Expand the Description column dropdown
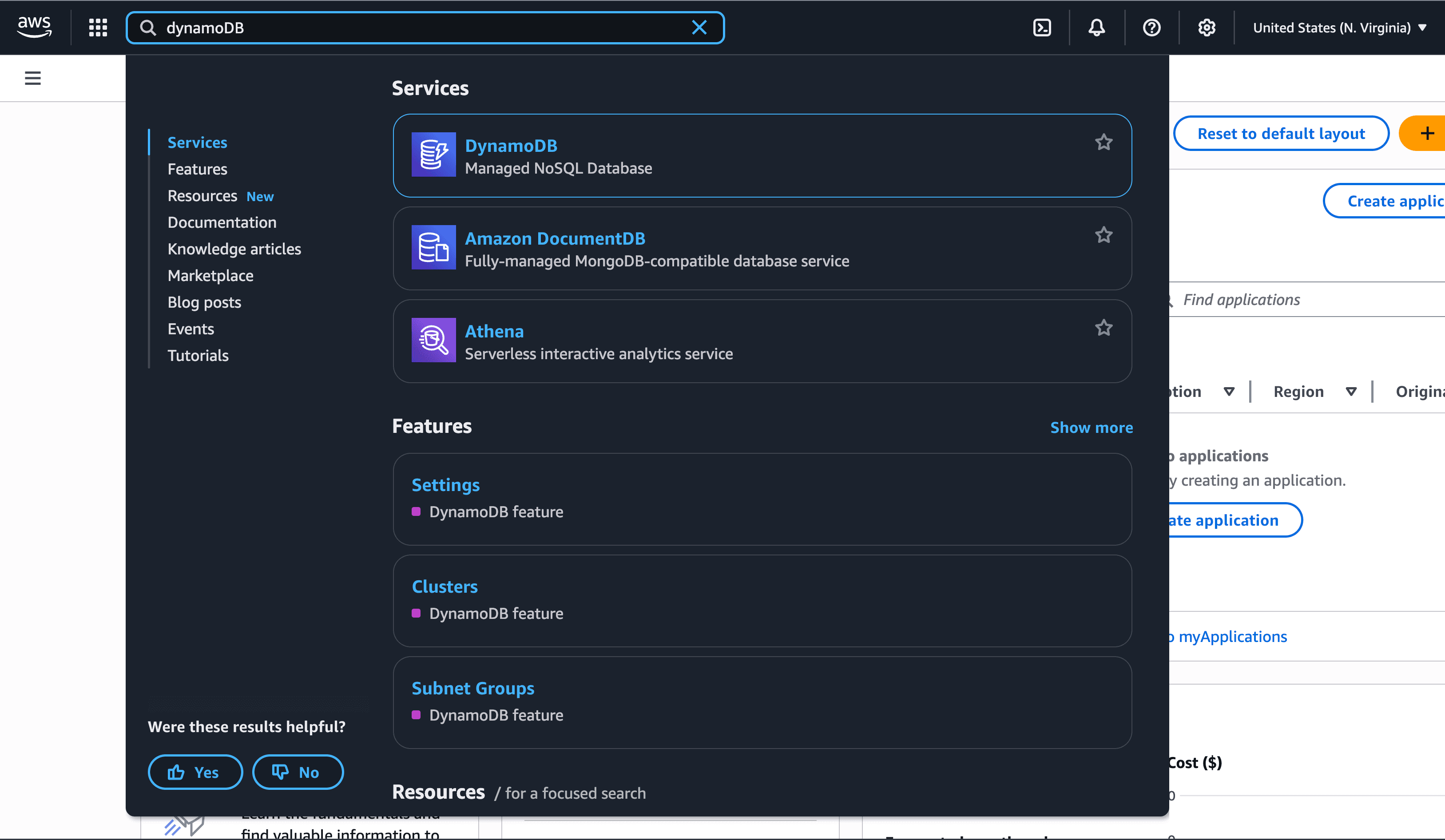The image size is (1445, 840). coord(1229,391)
